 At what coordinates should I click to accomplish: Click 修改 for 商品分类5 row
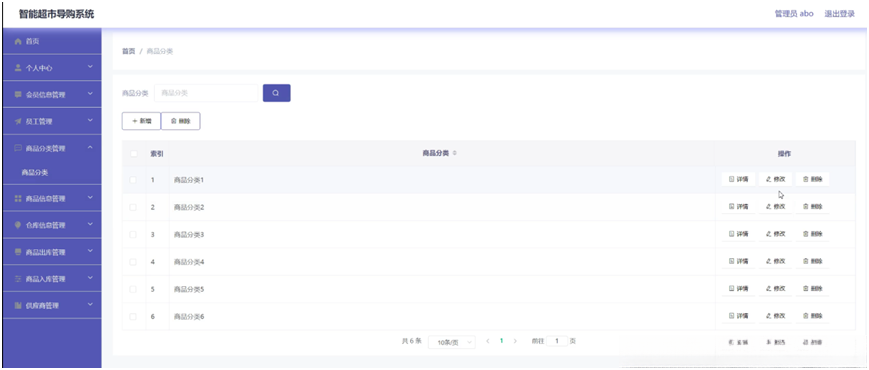[775, 289]
